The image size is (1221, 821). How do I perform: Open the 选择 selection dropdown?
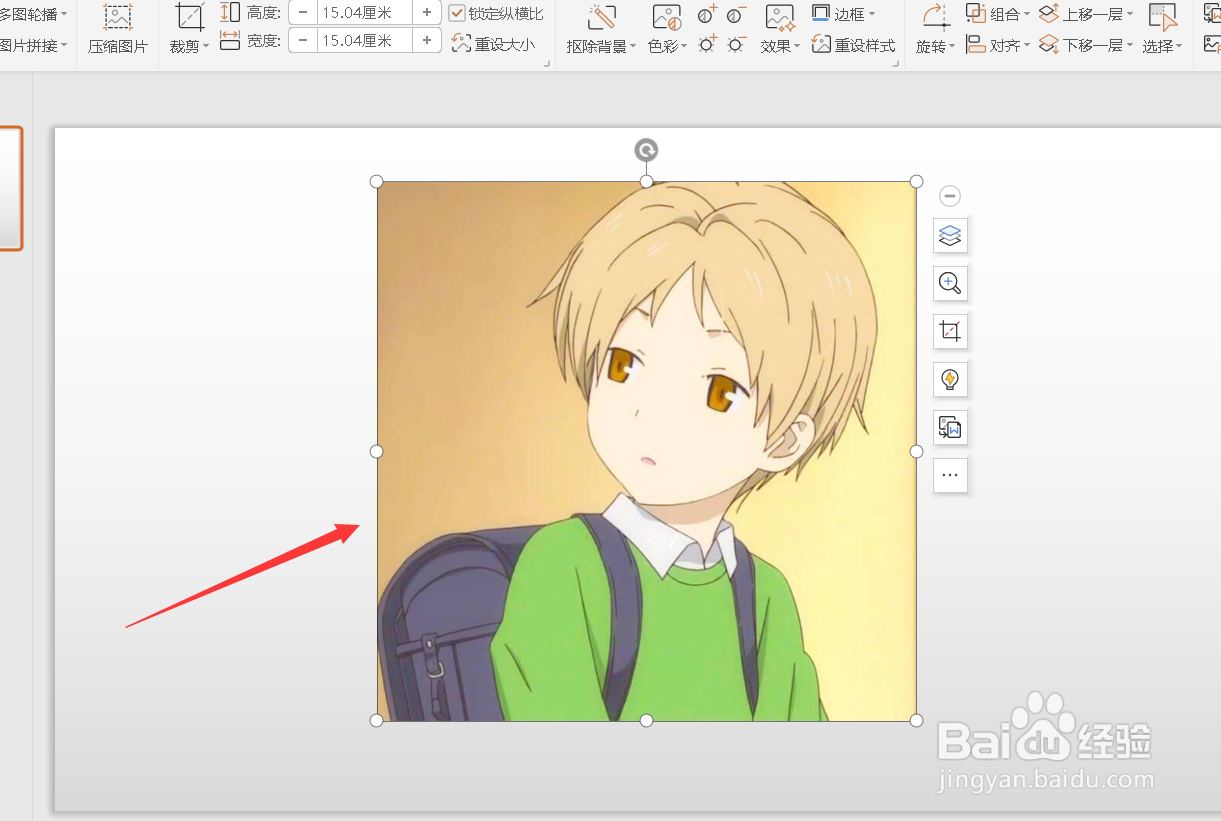pos(1163,29)
